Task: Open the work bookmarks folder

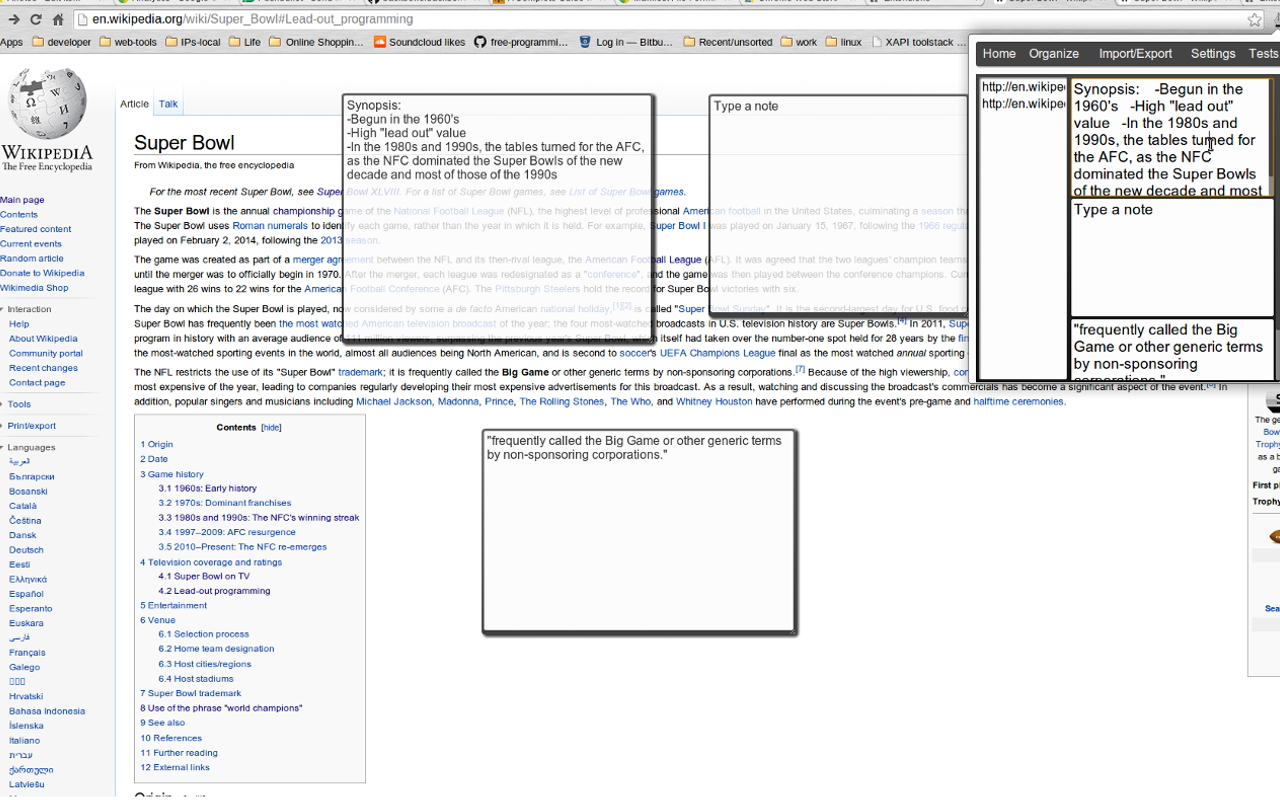Action: pyautogui.click(x=799, y=42)
